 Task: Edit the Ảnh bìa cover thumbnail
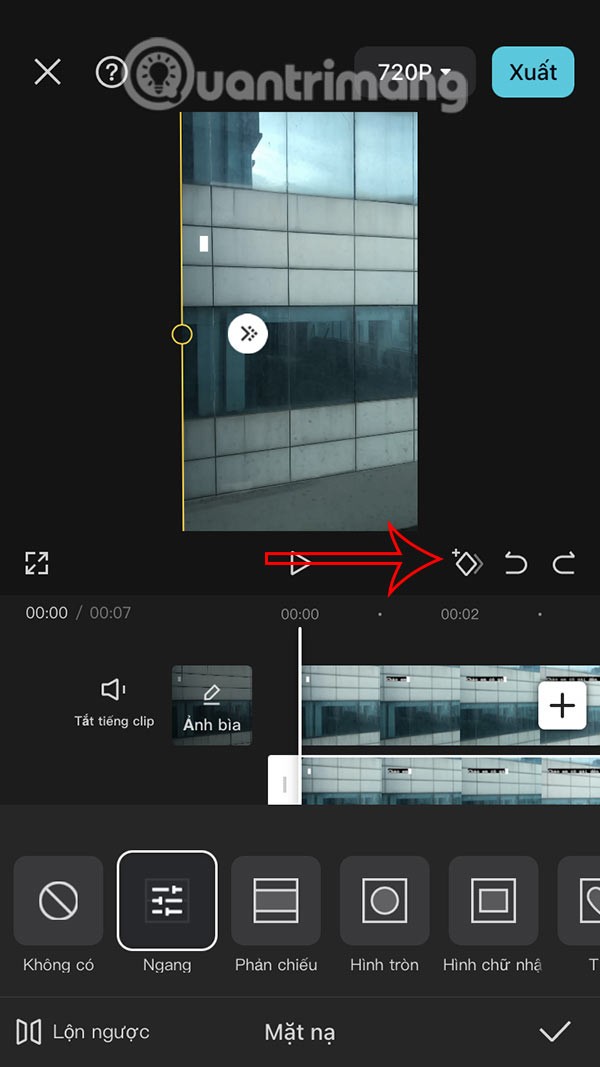pyautogui.click(x=212, y=706)
